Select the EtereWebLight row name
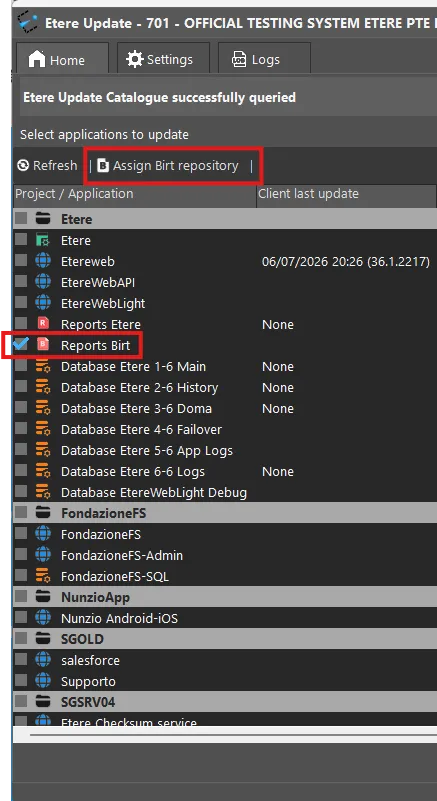437x801 pixels. pos(103,303)
